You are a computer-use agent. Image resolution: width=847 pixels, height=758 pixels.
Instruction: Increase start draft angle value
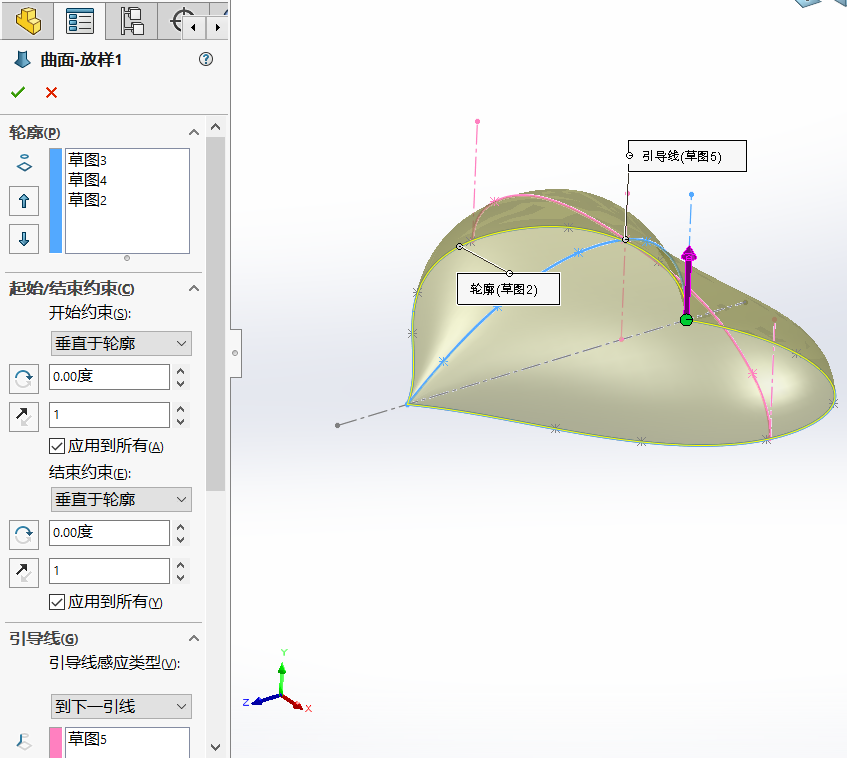pos(181,371)
